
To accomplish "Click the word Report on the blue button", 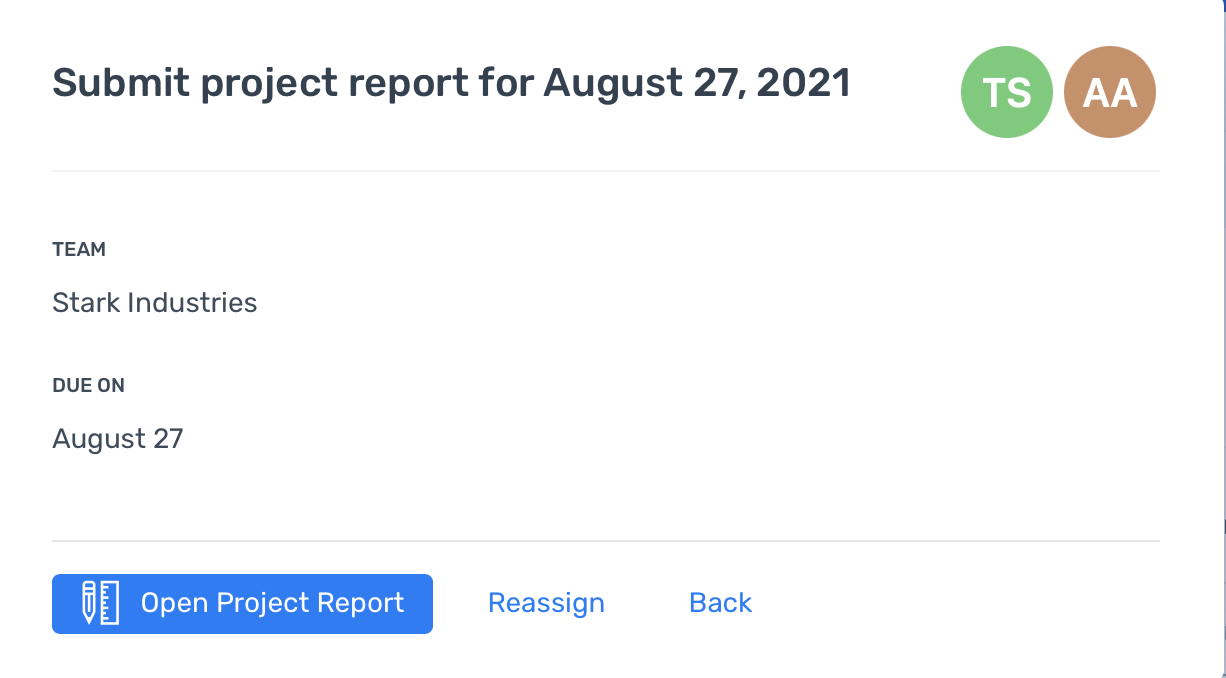I will coord(360,604).
